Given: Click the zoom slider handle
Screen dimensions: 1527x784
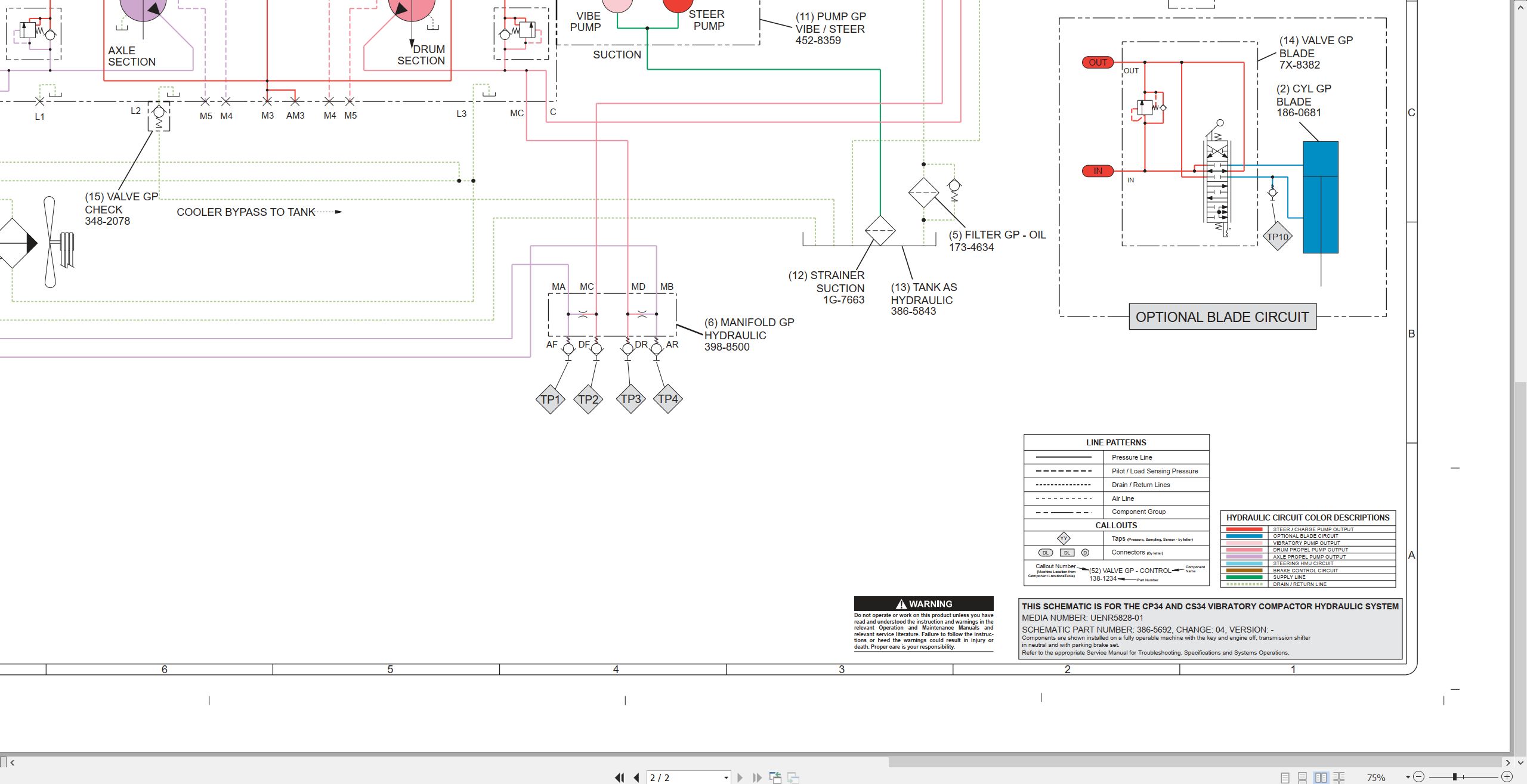Looking at the screenshot, I should coord(1455,777).
